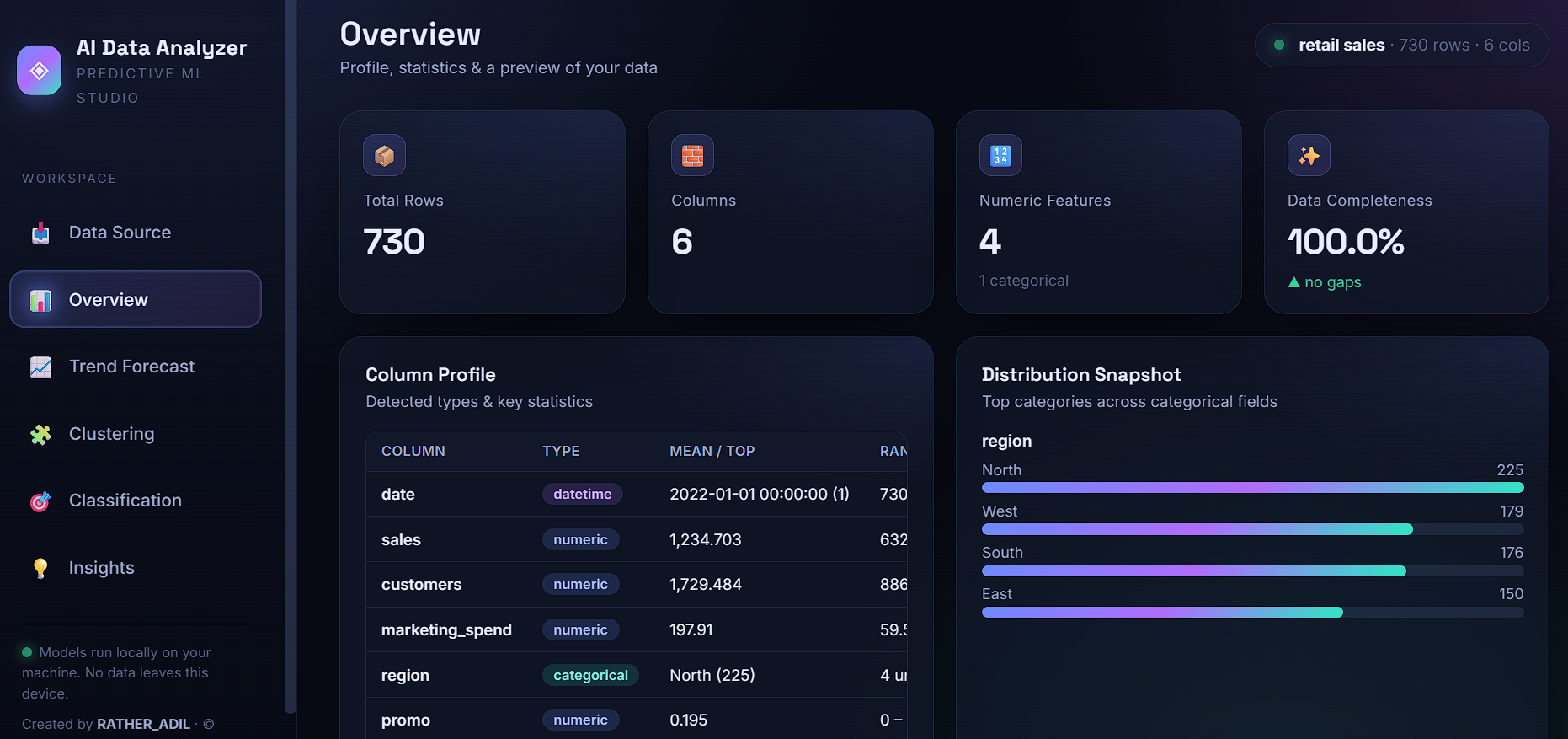Click the datetime type badge
1568x739 pixels.
(x=583, y=495)
